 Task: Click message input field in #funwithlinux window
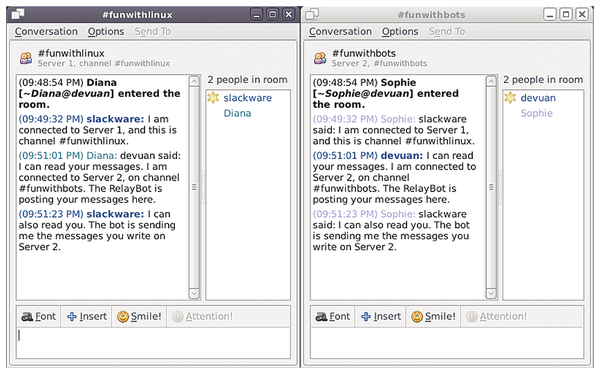(x=153, y=343)
